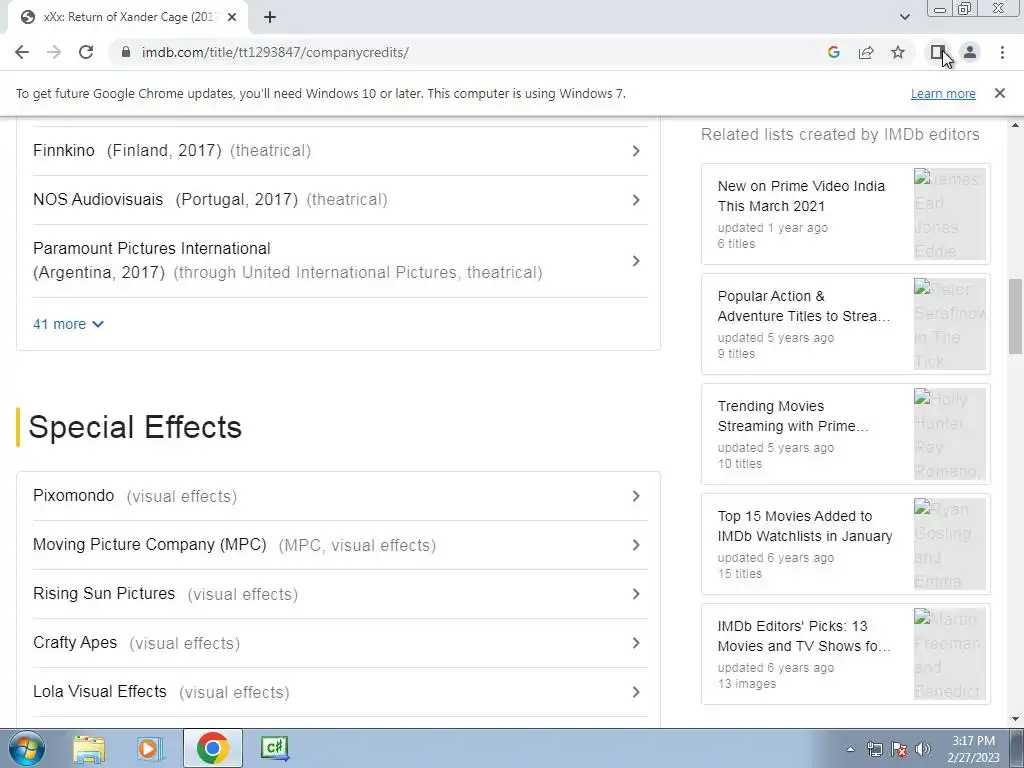Image resolution: width=1024 pixels, height=768 pixels.
Task: Expand the 41 more distributors list
Action: pyautogui.click(x=68, y=324)
